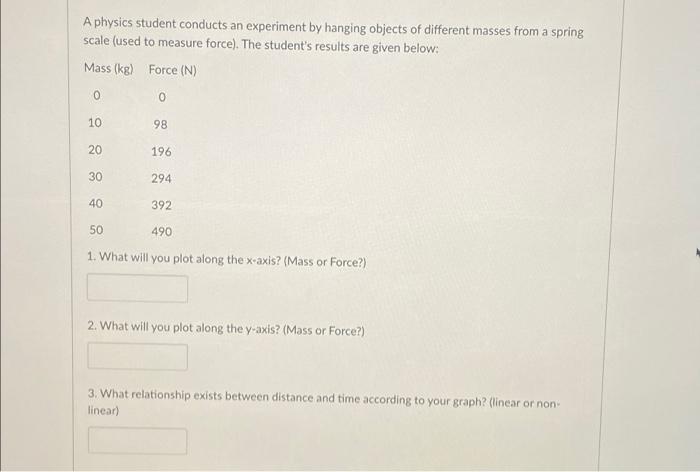700x472 pixels.
Task: Click the force value 490 in table
Action: (x=162, y=232)
